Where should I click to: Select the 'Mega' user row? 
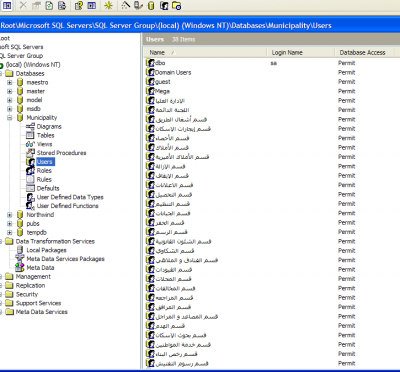tap(162, 91)
